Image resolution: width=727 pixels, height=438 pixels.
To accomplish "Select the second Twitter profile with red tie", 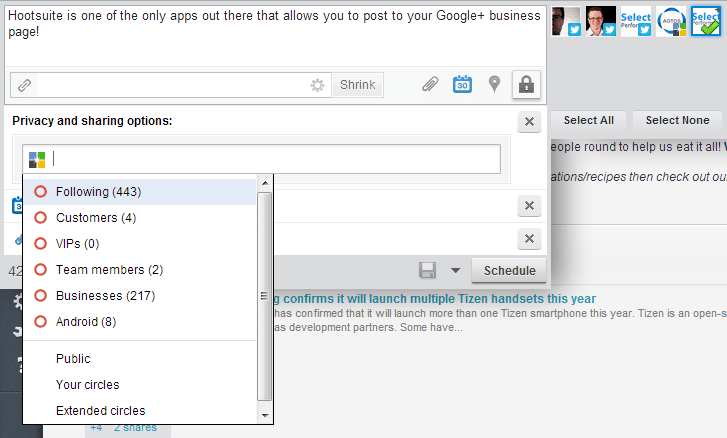I will [x=601, y=21].
